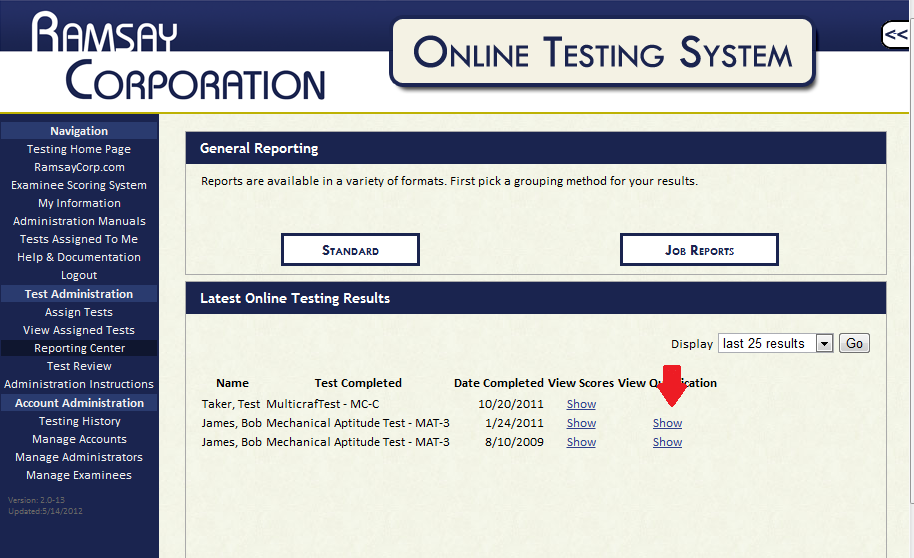Viewport: 914px width, 558px height.
Task: Open My Information
Action: (79, 203)
